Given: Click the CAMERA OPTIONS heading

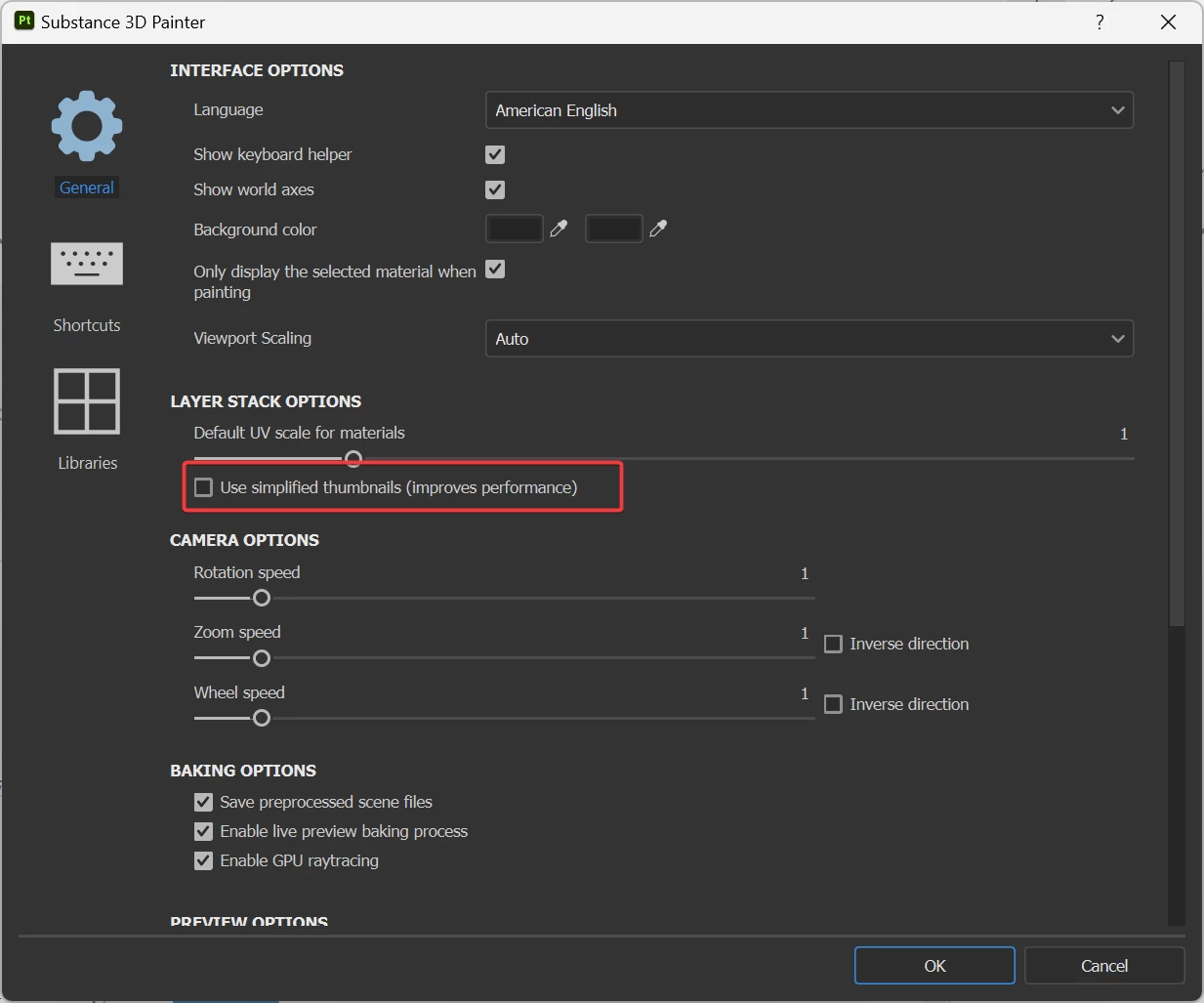Looking at the screenshot, I should pos(244,540).
